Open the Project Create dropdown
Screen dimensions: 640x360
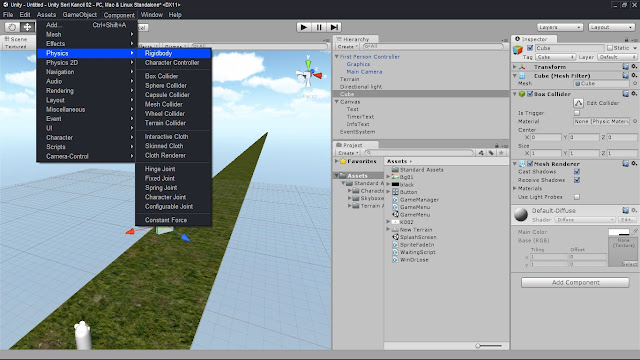[348, 153]
